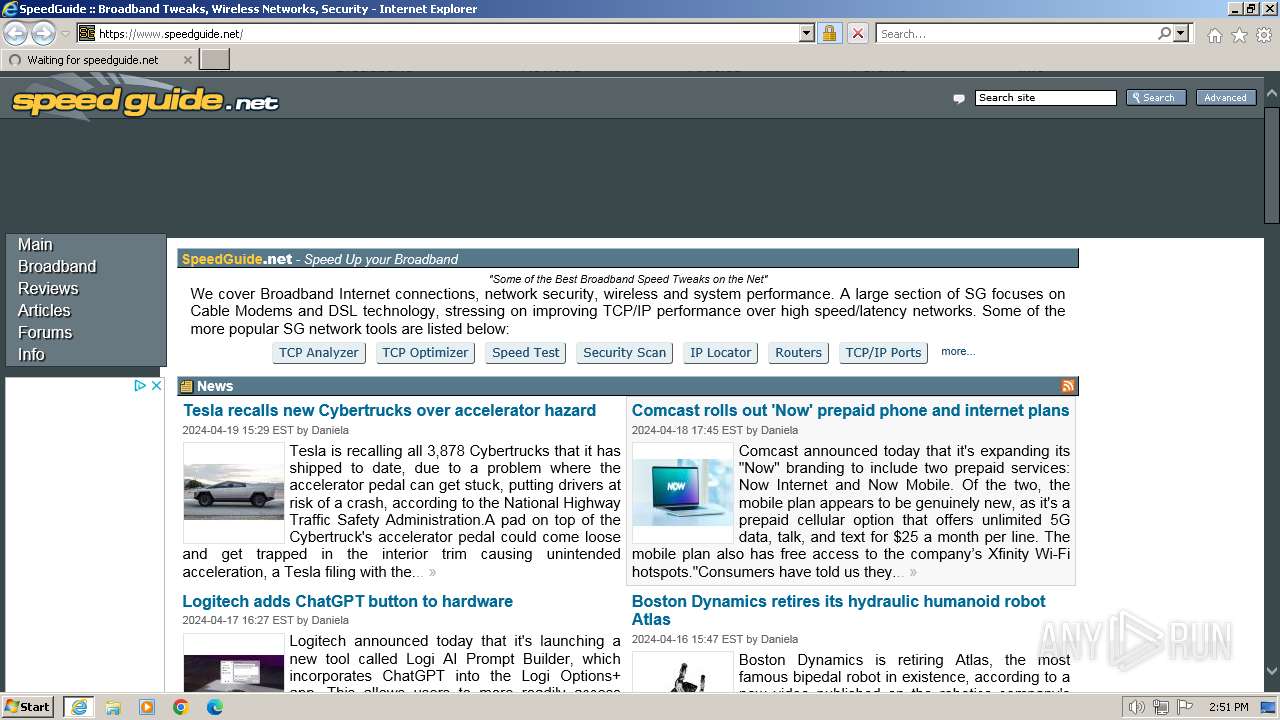Follow the » read-more link after Comcast excerpt
This screenshot has height=720, width=1280.
pos(913,573)
